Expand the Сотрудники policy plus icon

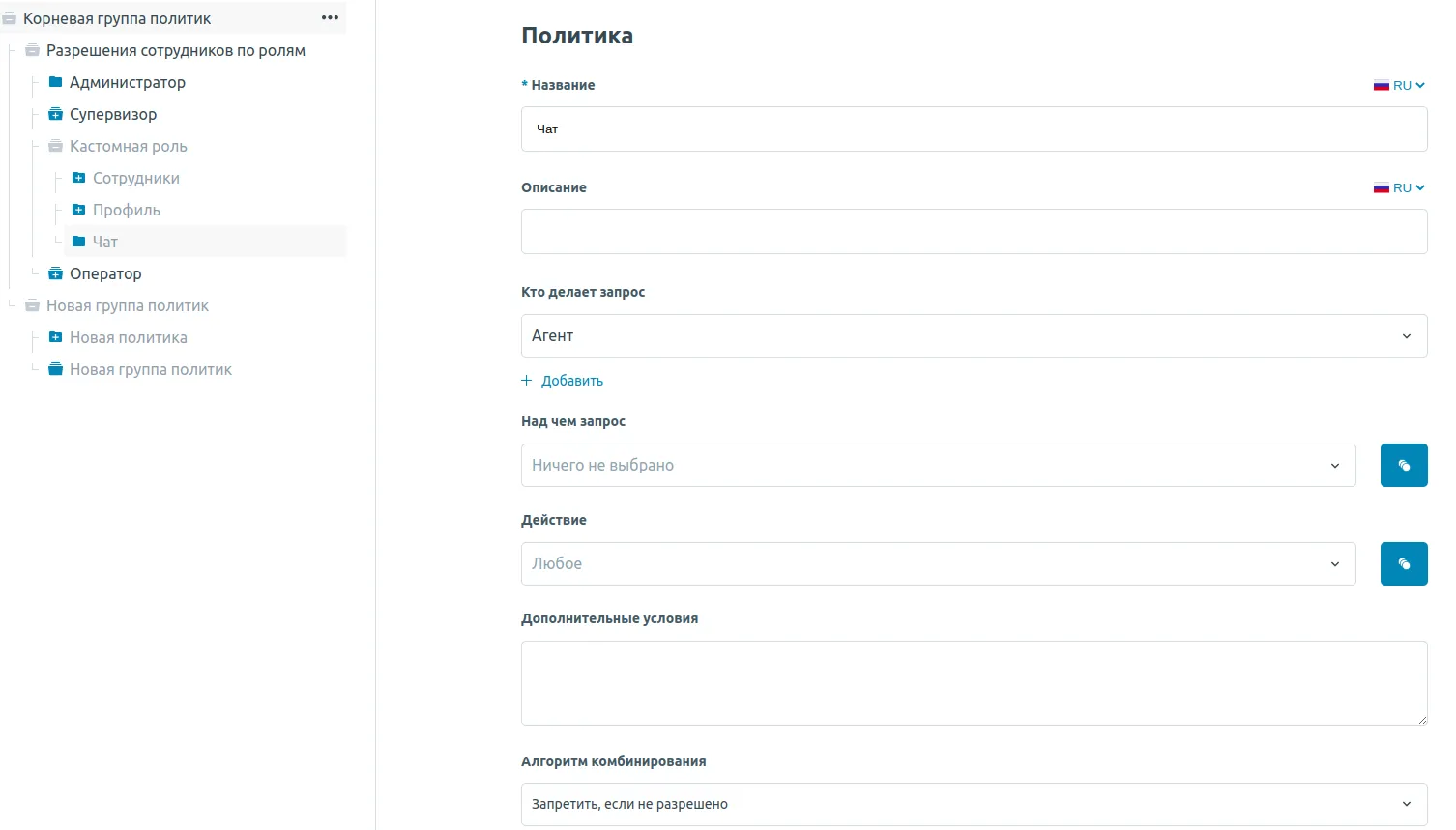79,178
